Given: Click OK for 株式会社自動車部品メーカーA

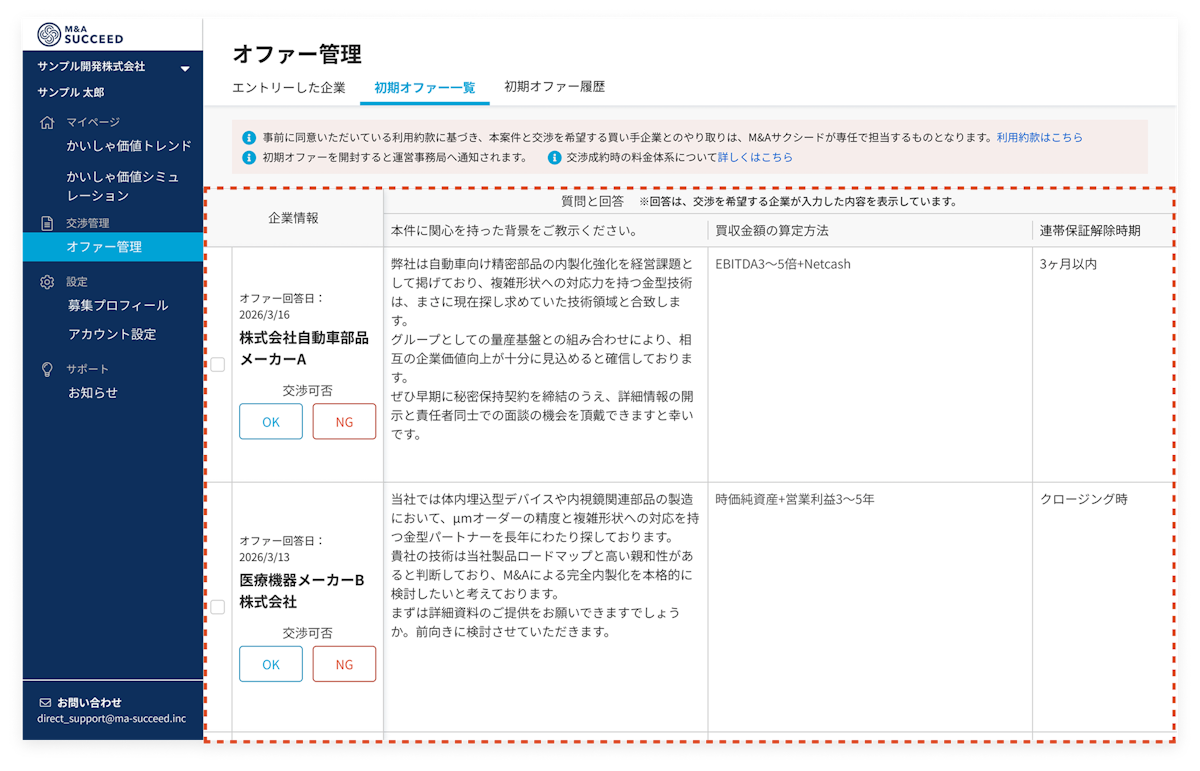Looking at the screenshot, I should coord(271,422).
